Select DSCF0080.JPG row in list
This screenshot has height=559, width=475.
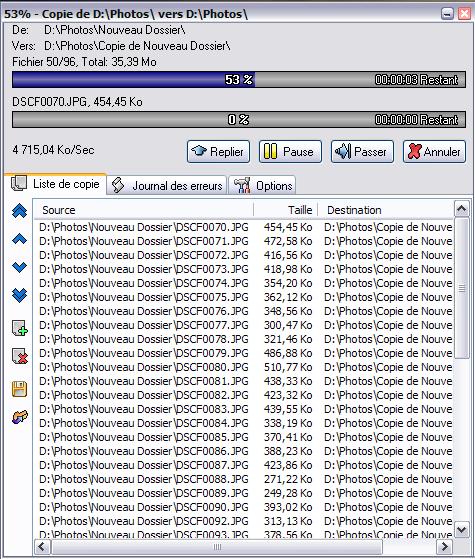click(x=244, y=367)
